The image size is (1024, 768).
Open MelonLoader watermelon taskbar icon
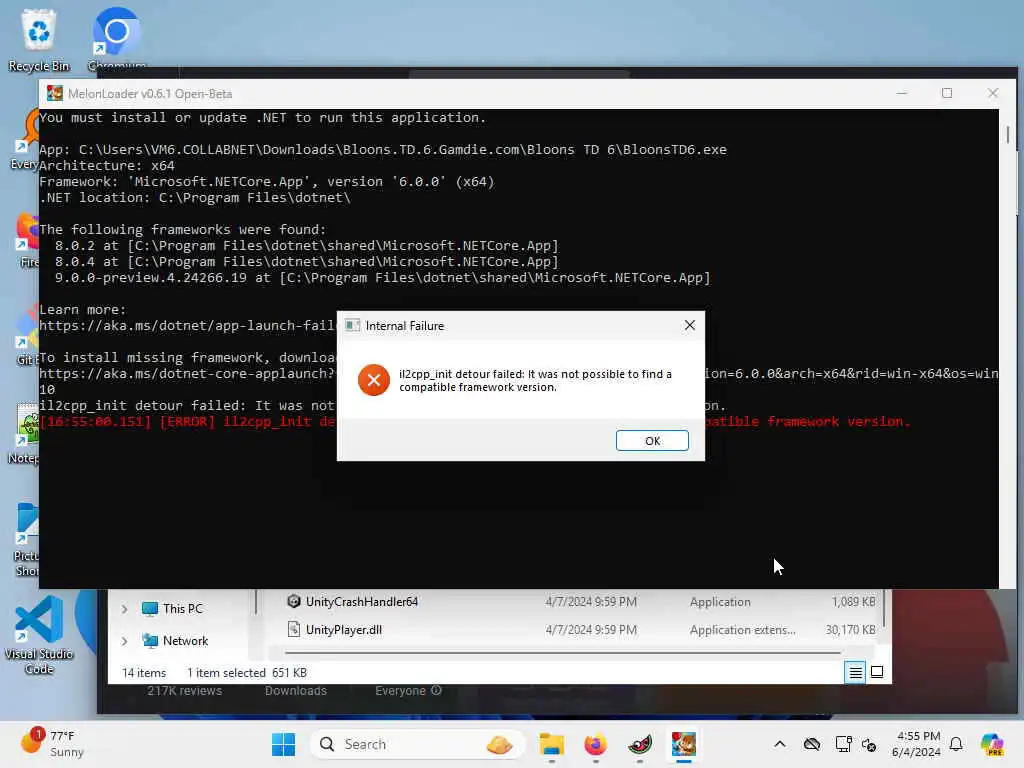click(x=640, y=744)
